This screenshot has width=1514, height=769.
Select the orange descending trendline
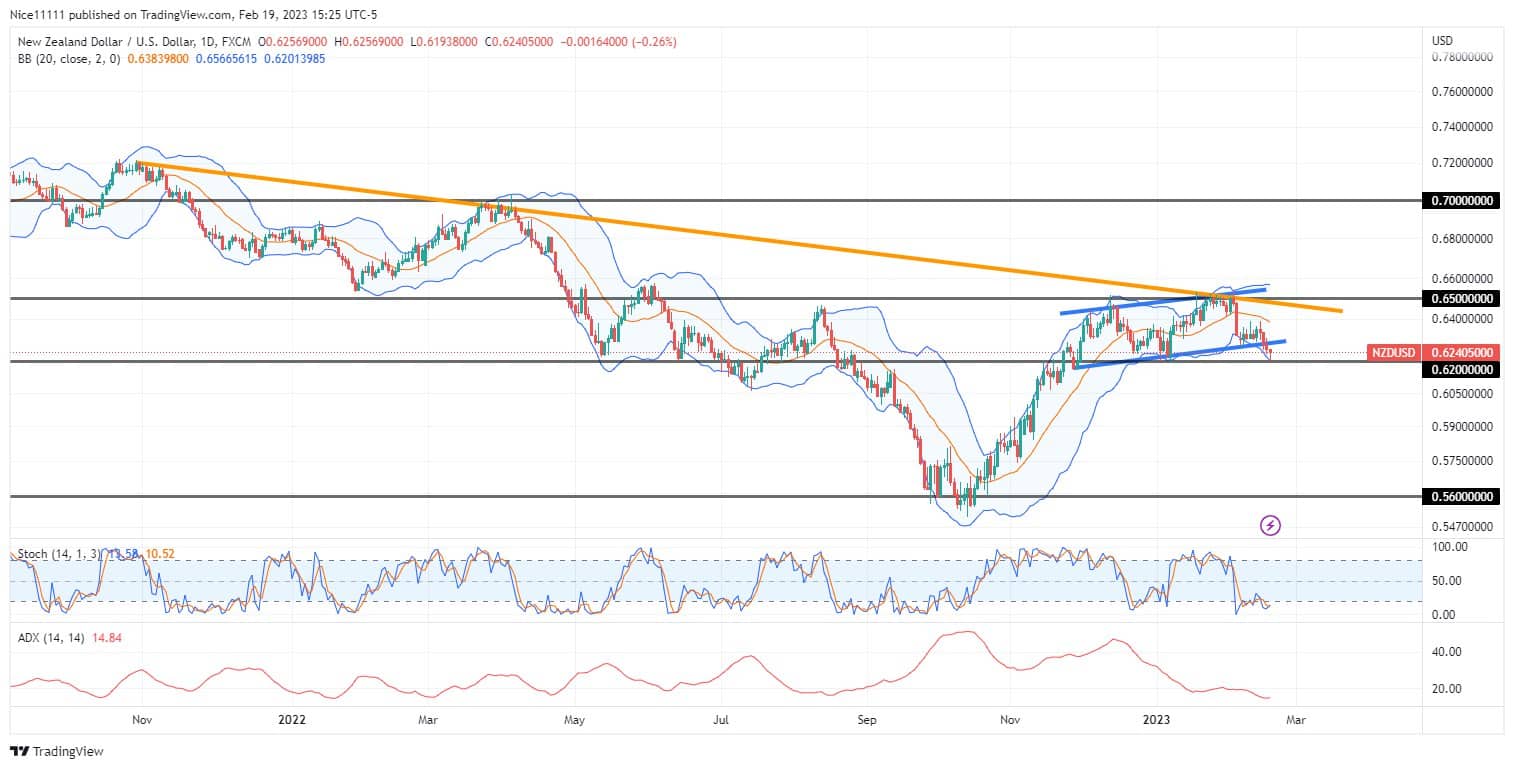click(740, 237)
